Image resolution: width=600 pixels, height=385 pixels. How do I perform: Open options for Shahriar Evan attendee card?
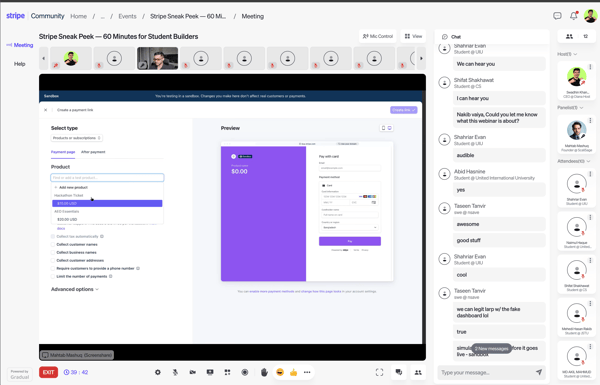tap(590, 174)
